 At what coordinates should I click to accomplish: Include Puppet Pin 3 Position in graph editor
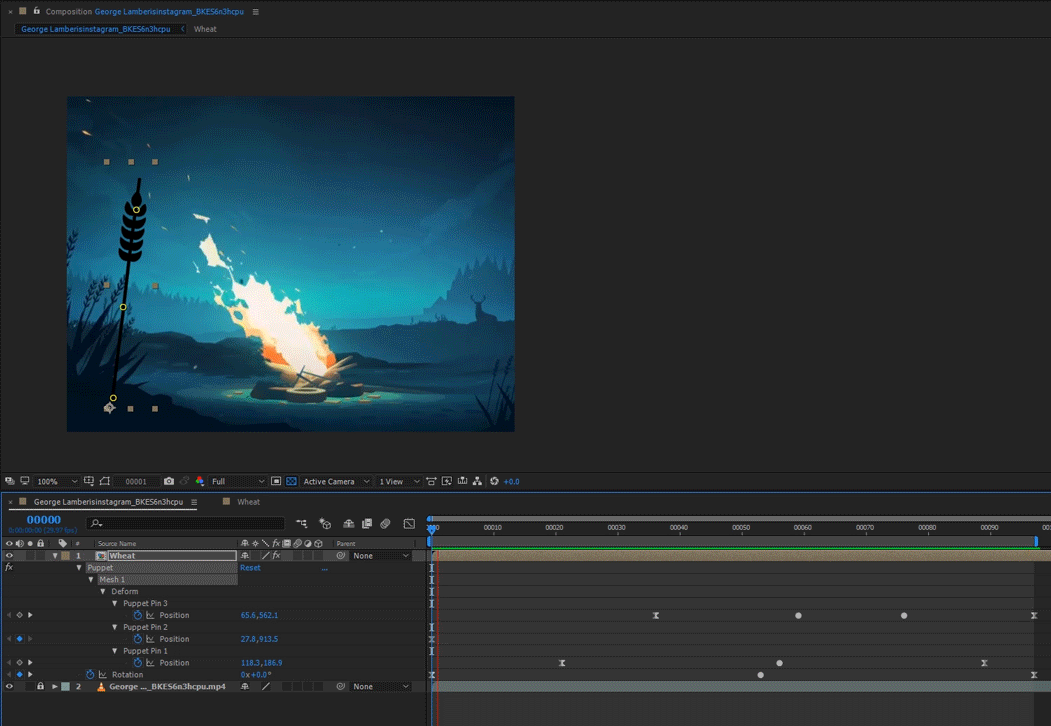(150, 615)
